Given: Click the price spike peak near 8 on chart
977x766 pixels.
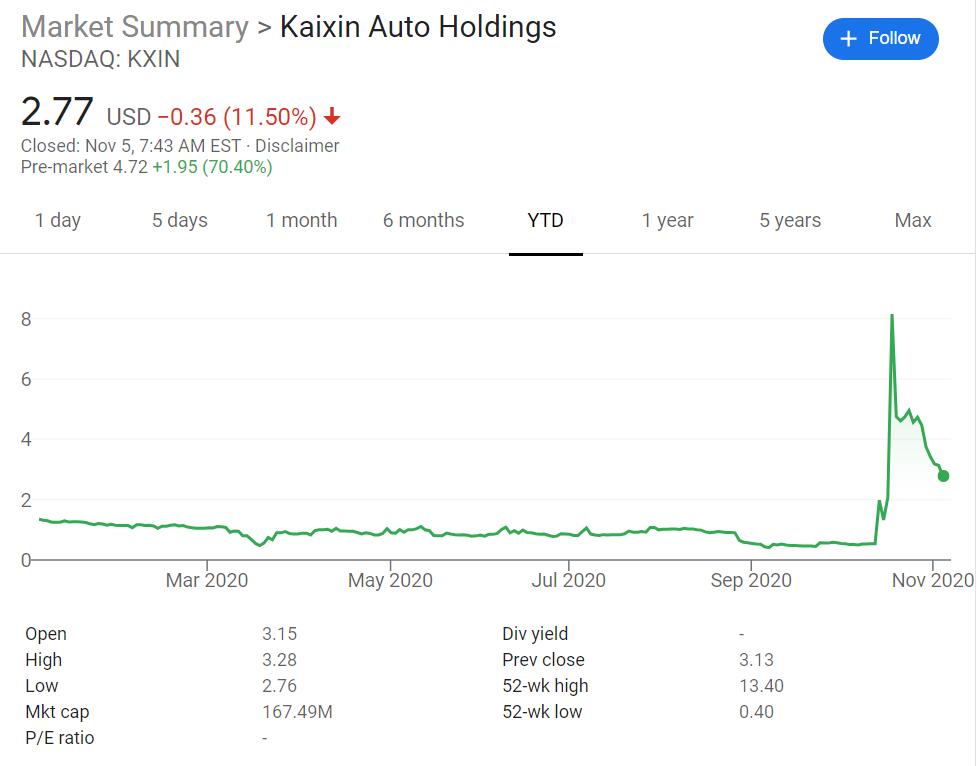Looking at the screenshot, I should click(893, 317).
